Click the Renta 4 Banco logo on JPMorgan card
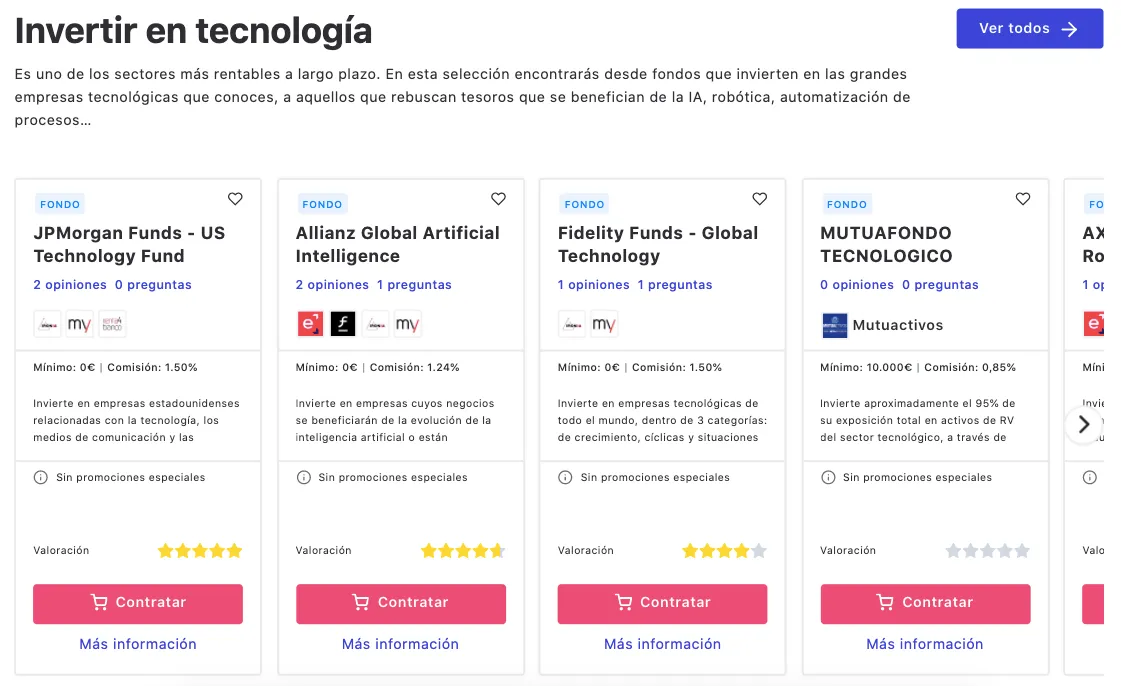 [112, 324]
